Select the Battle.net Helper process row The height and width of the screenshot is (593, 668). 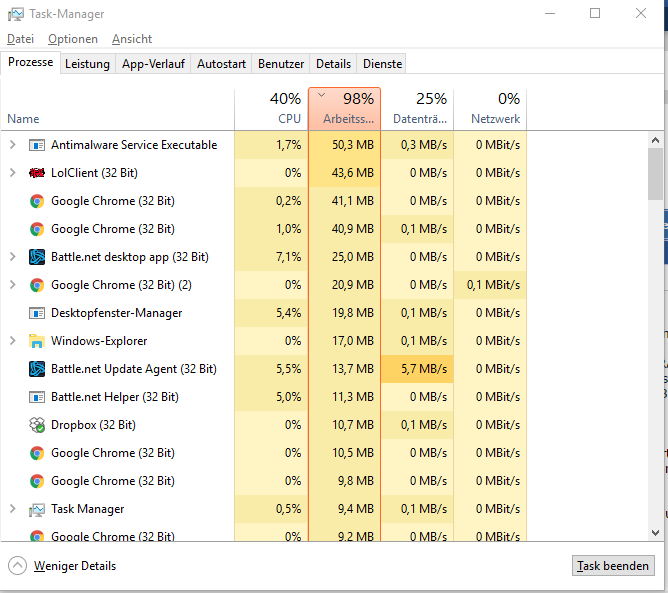pos(114,397)
